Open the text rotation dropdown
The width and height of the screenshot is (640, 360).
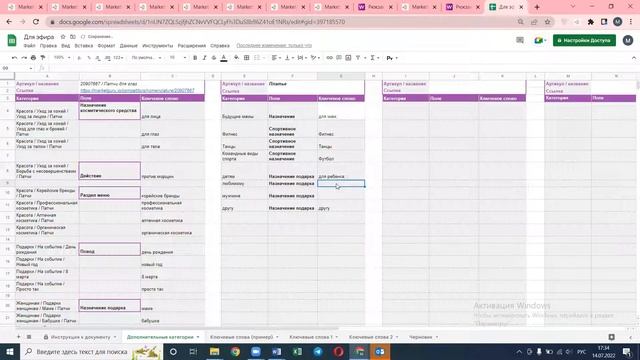315,58
